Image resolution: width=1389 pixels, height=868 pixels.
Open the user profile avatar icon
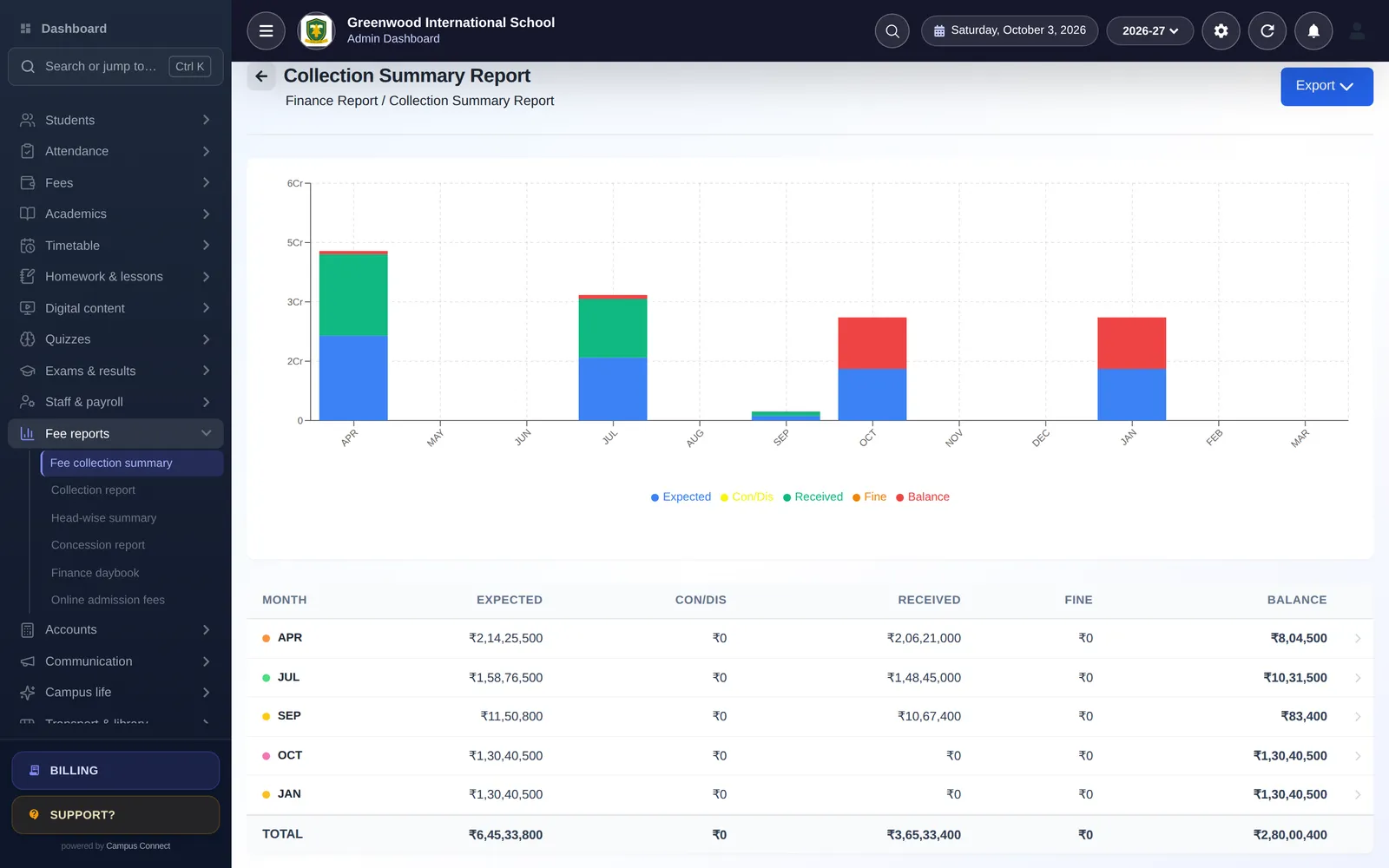pos(1357,31)
